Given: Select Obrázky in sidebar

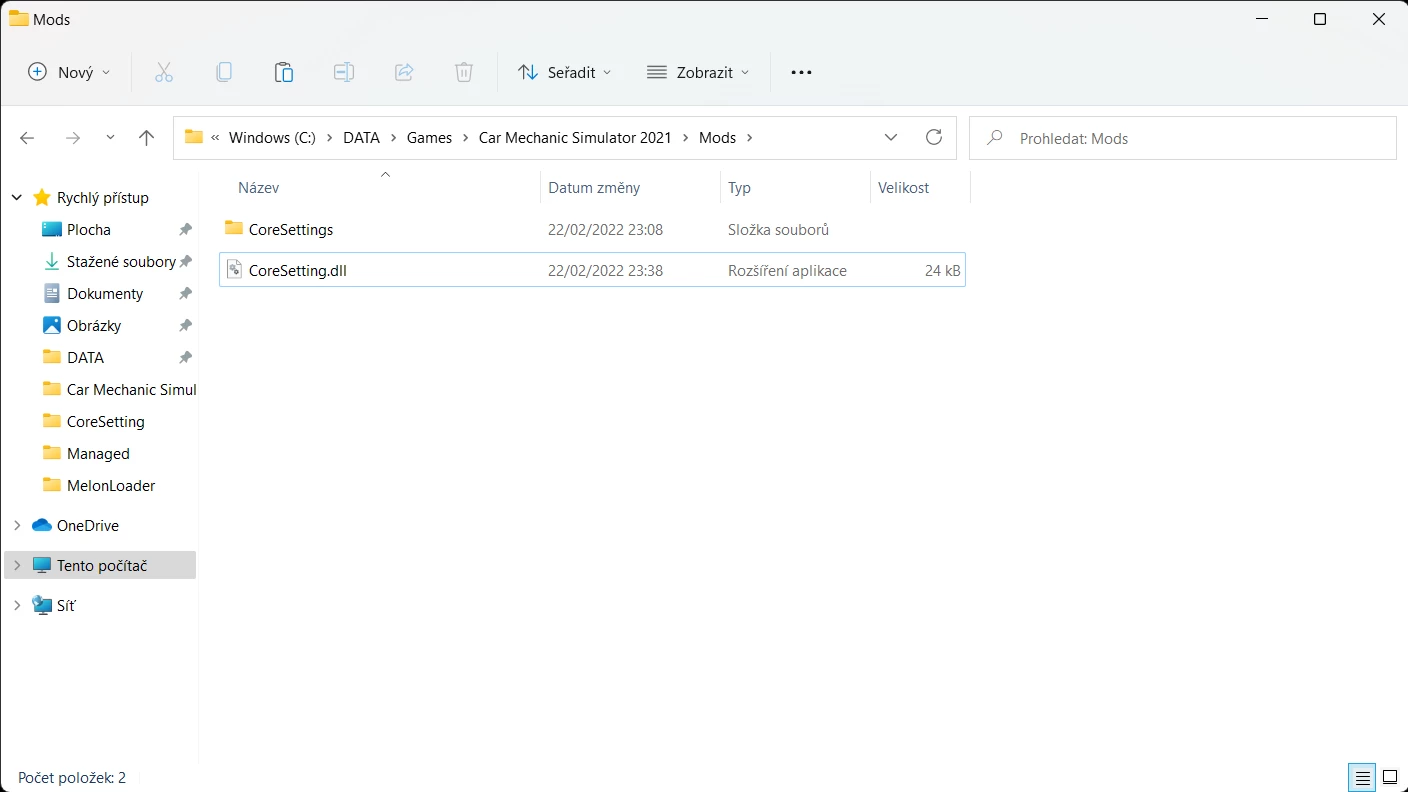Looking at the screenshot, I should pos(94,326).
